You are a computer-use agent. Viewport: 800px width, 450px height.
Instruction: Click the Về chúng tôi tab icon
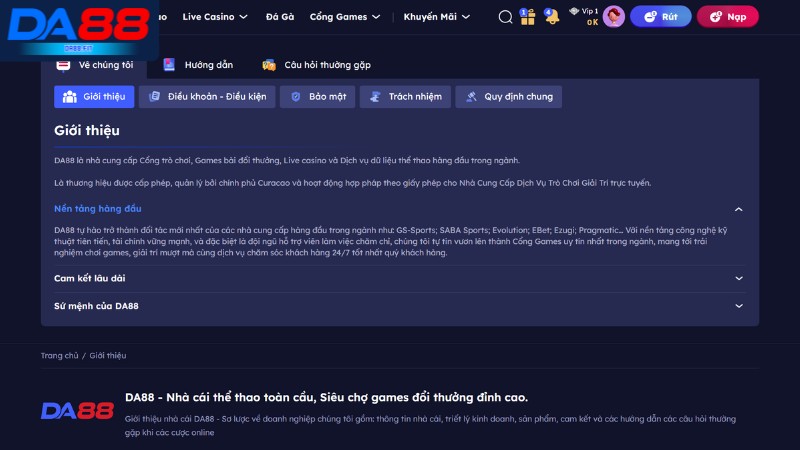(63, 65)
